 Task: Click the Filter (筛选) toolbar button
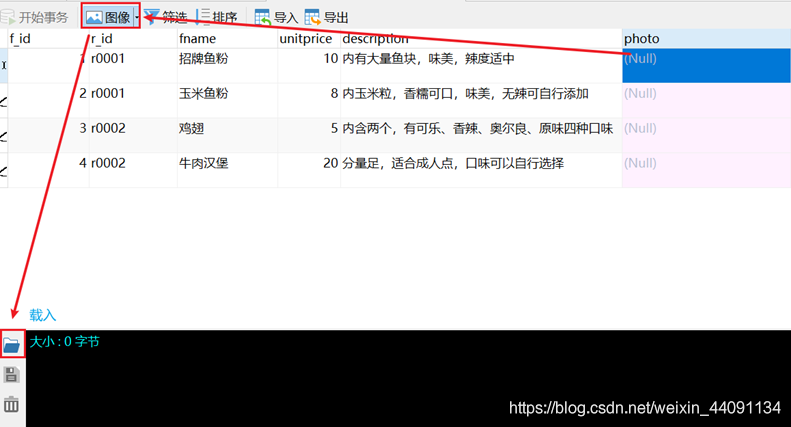click(166, 18)
